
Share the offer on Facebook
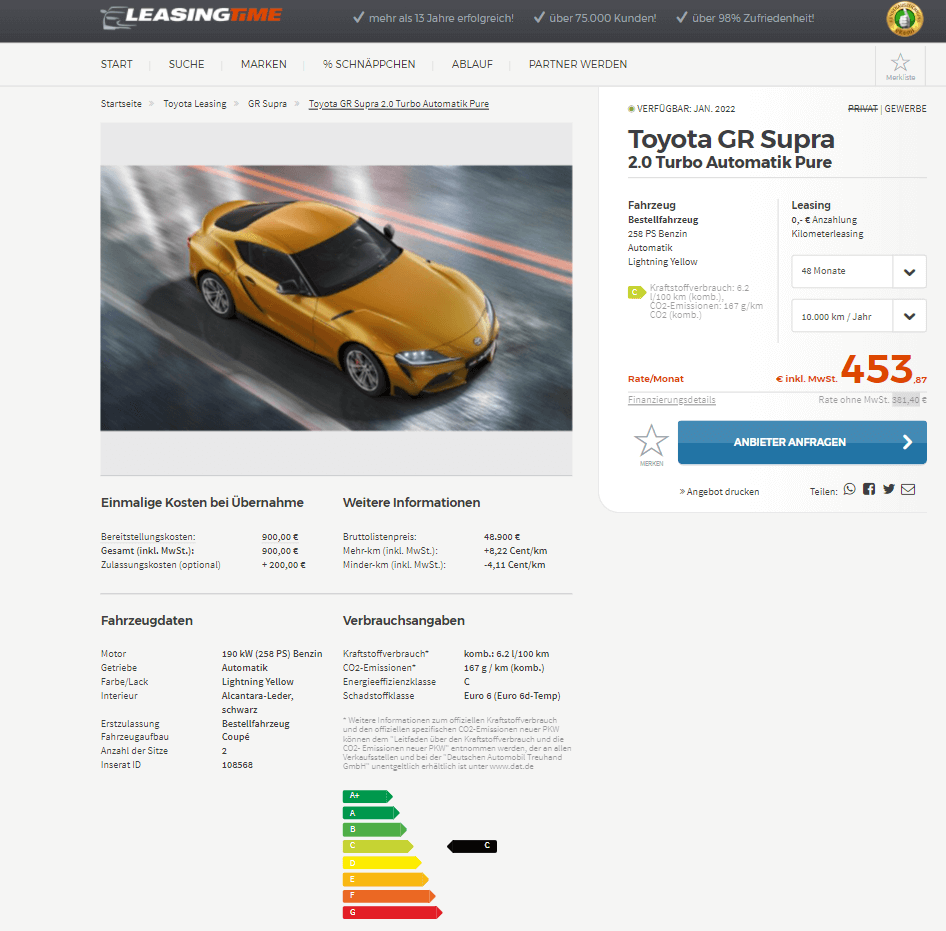pyautogui.click(x=869, y=489)
